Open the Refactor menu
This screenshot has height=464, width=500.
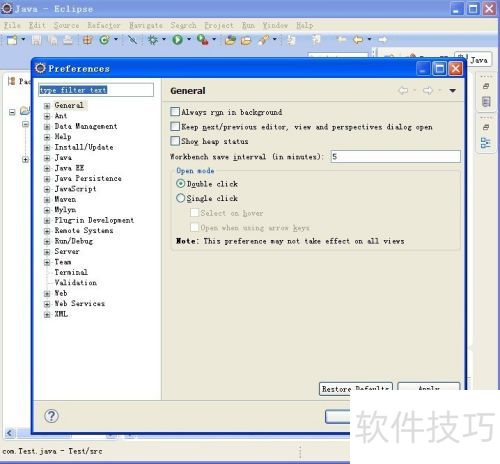[104, 25]
